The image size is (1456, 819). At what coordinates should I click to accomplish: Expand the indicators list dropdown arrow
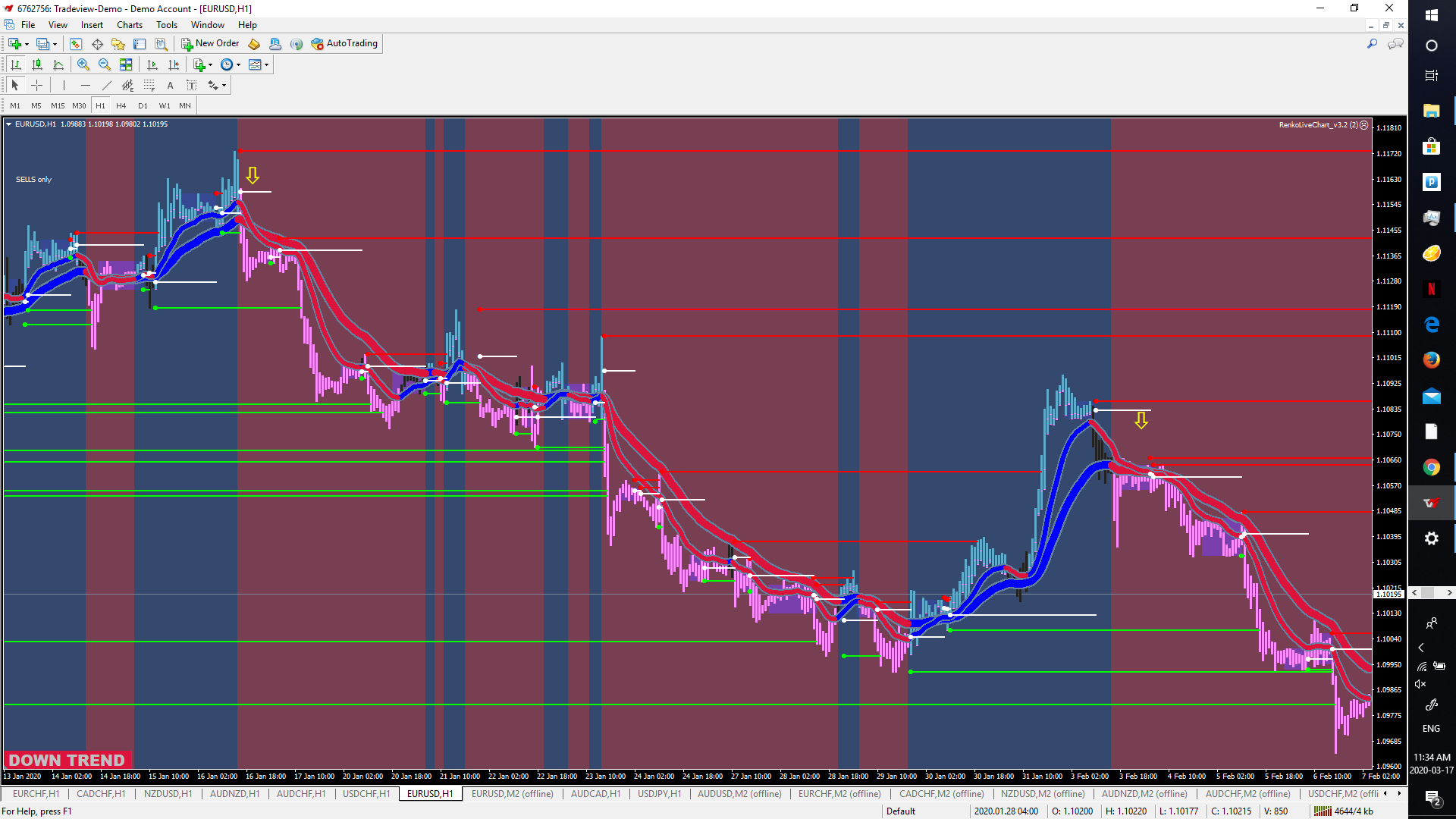[x=210, y=64]
